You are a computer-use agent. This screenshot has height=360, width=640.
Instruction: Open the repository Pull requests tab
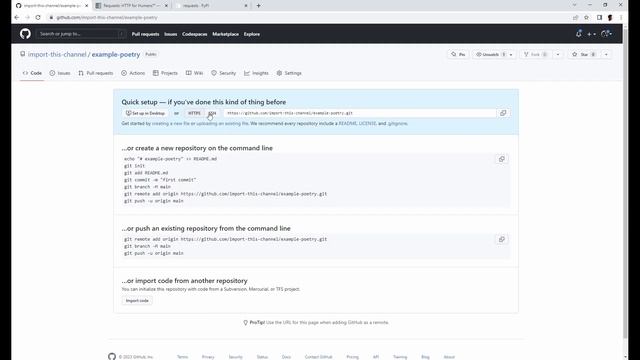[96, 73]
